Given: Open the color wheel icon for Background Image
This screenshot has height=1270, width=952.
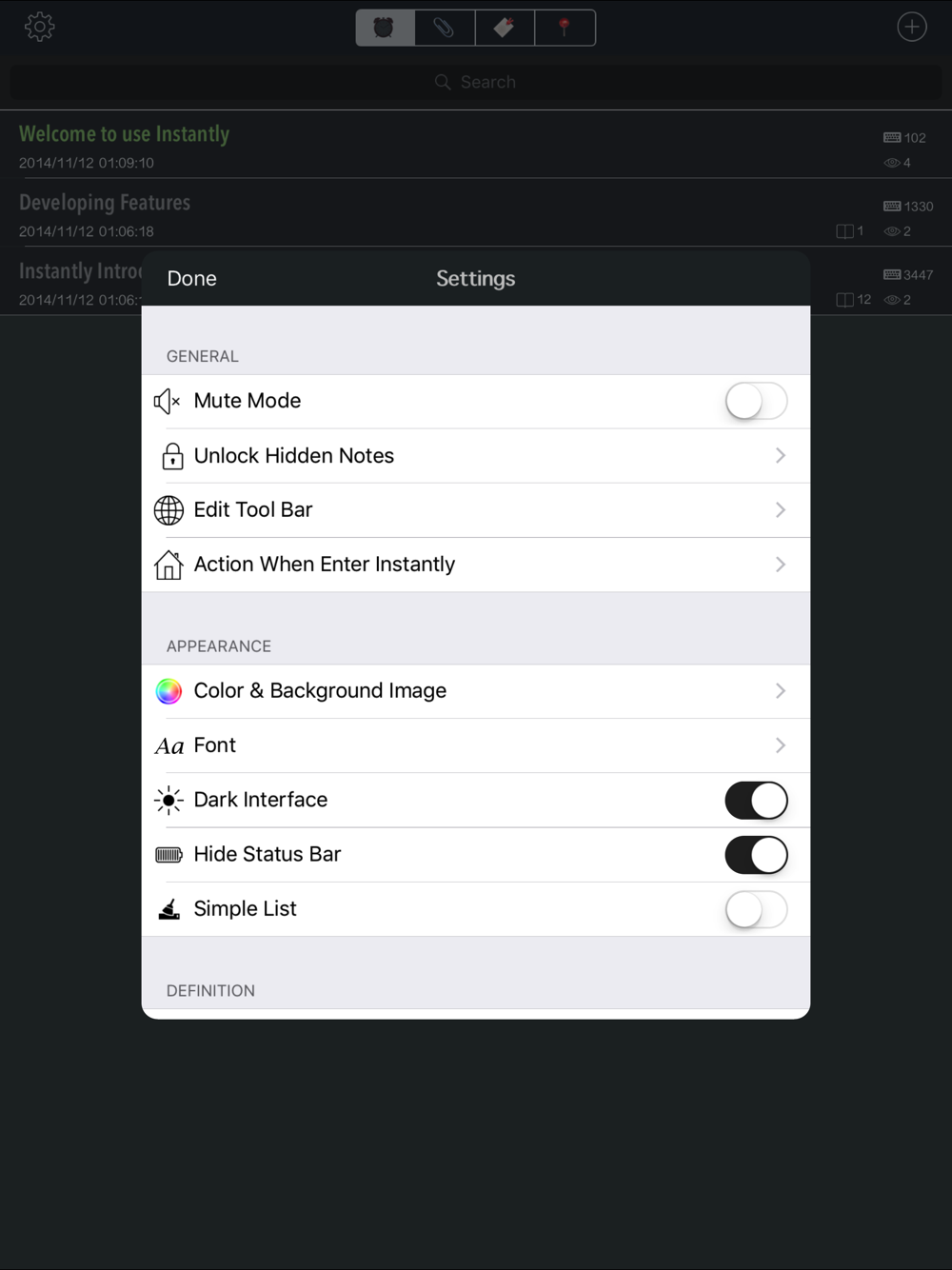Looking at the screenshot, I should click(169, 691).
